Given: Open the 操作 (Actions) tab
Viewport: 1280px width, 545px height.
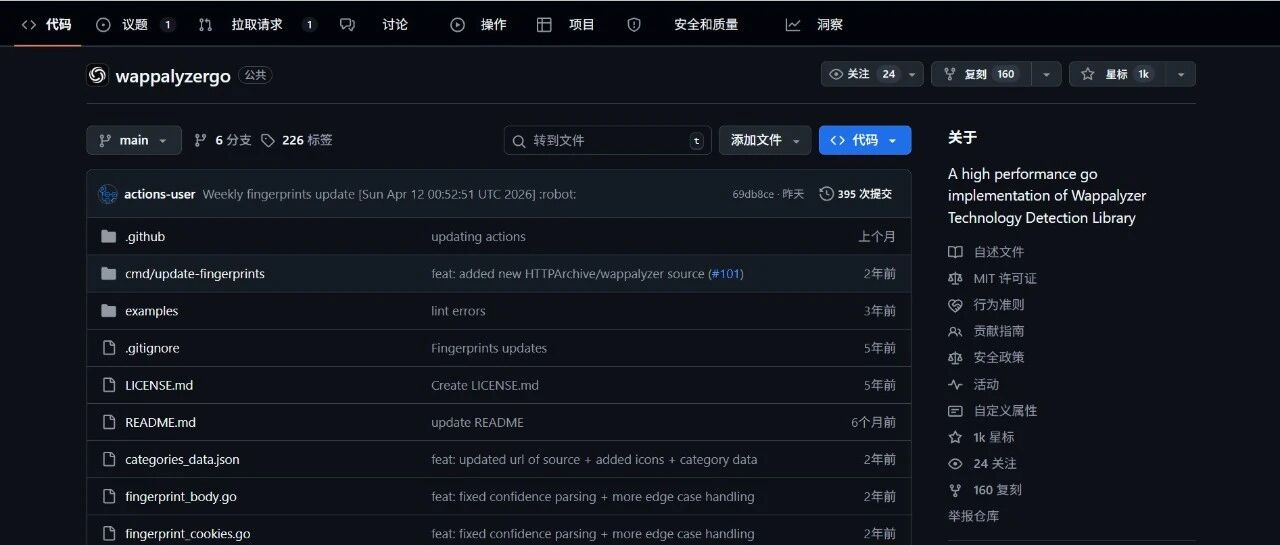Looking at the screenshot, I should coord(478,24).
